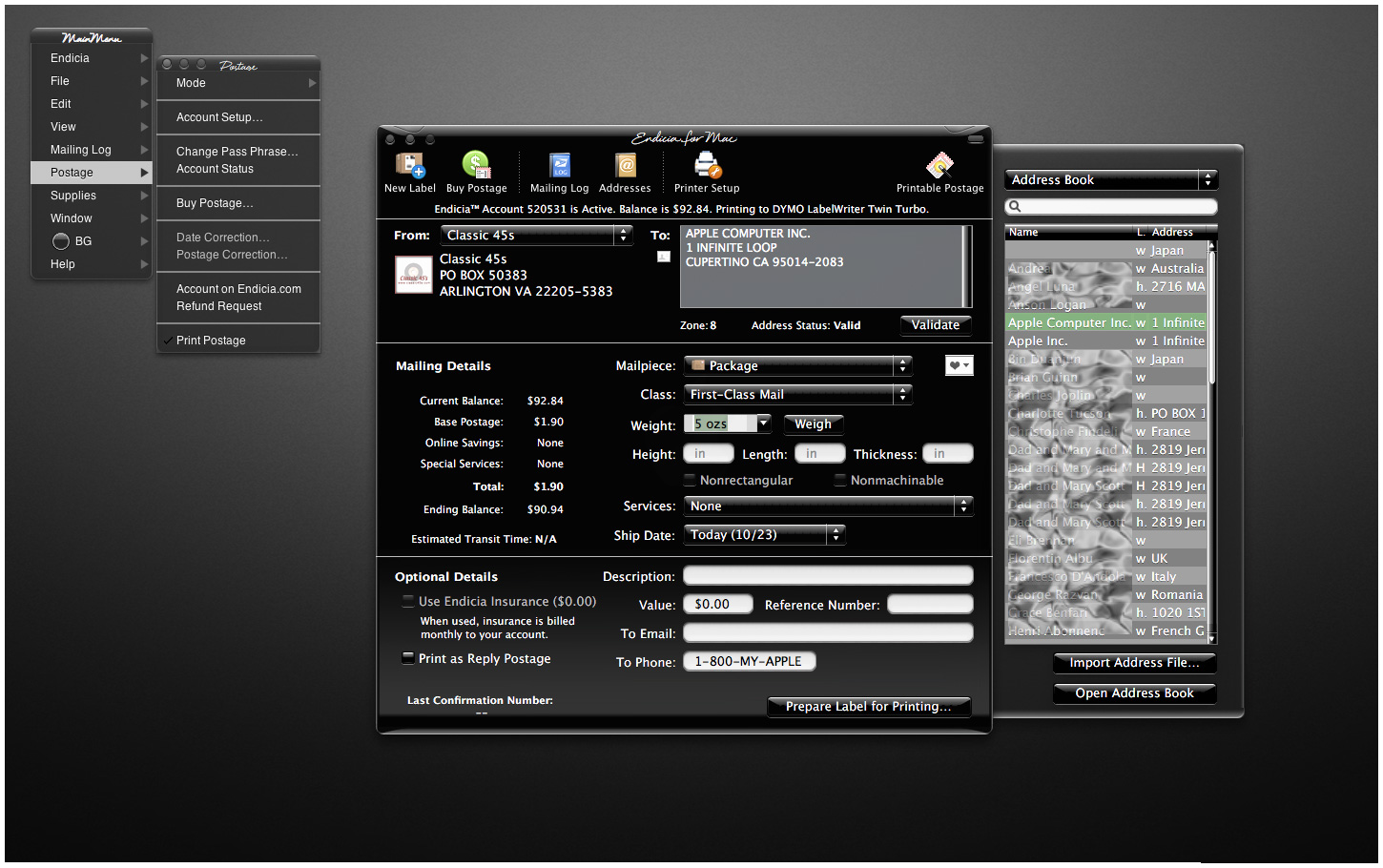Open the Services dropdown showing None

click(x=829, y=506)
